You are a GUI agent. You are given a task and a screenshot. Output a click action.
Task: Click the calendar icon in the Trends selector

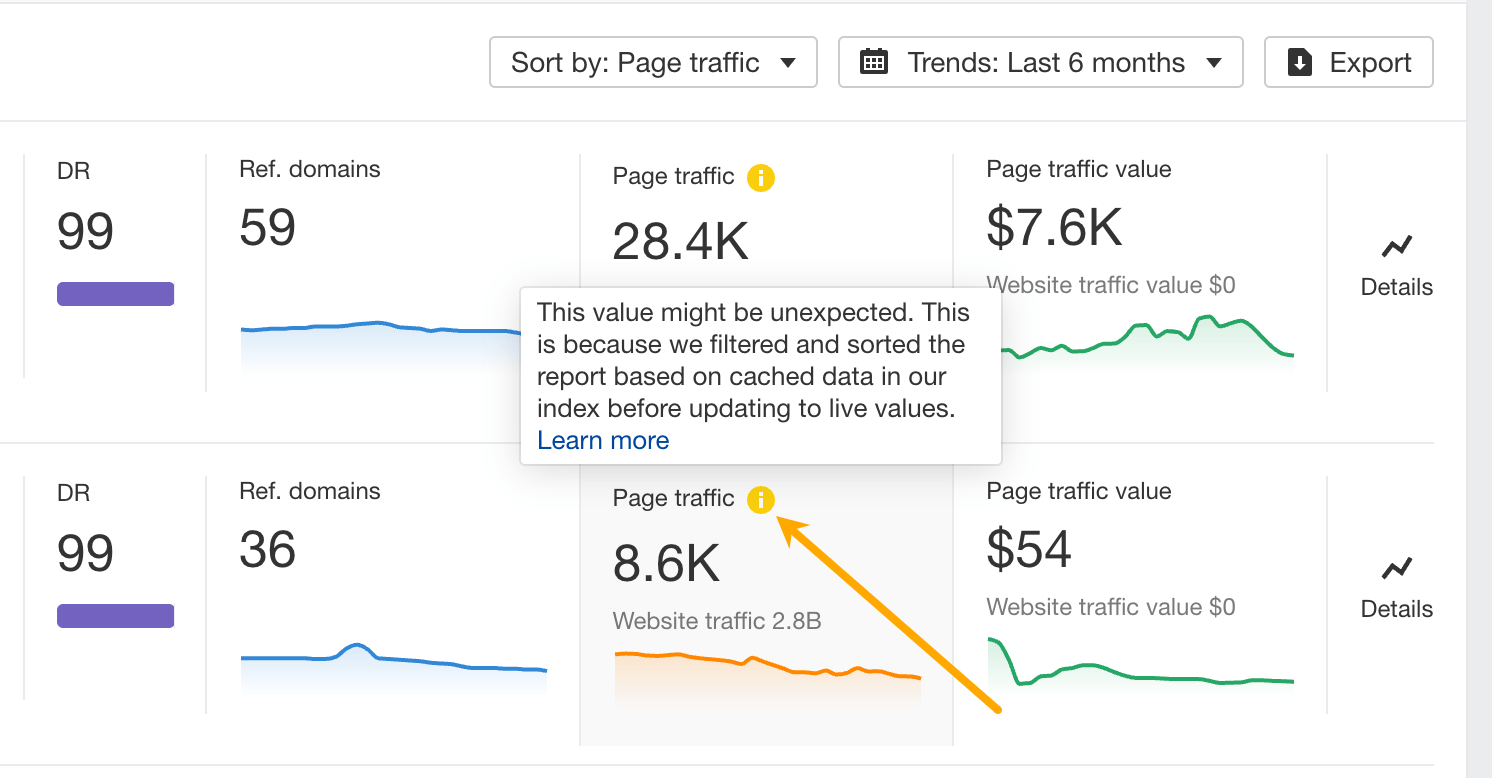pyautogui.click(x=874, y=61)
